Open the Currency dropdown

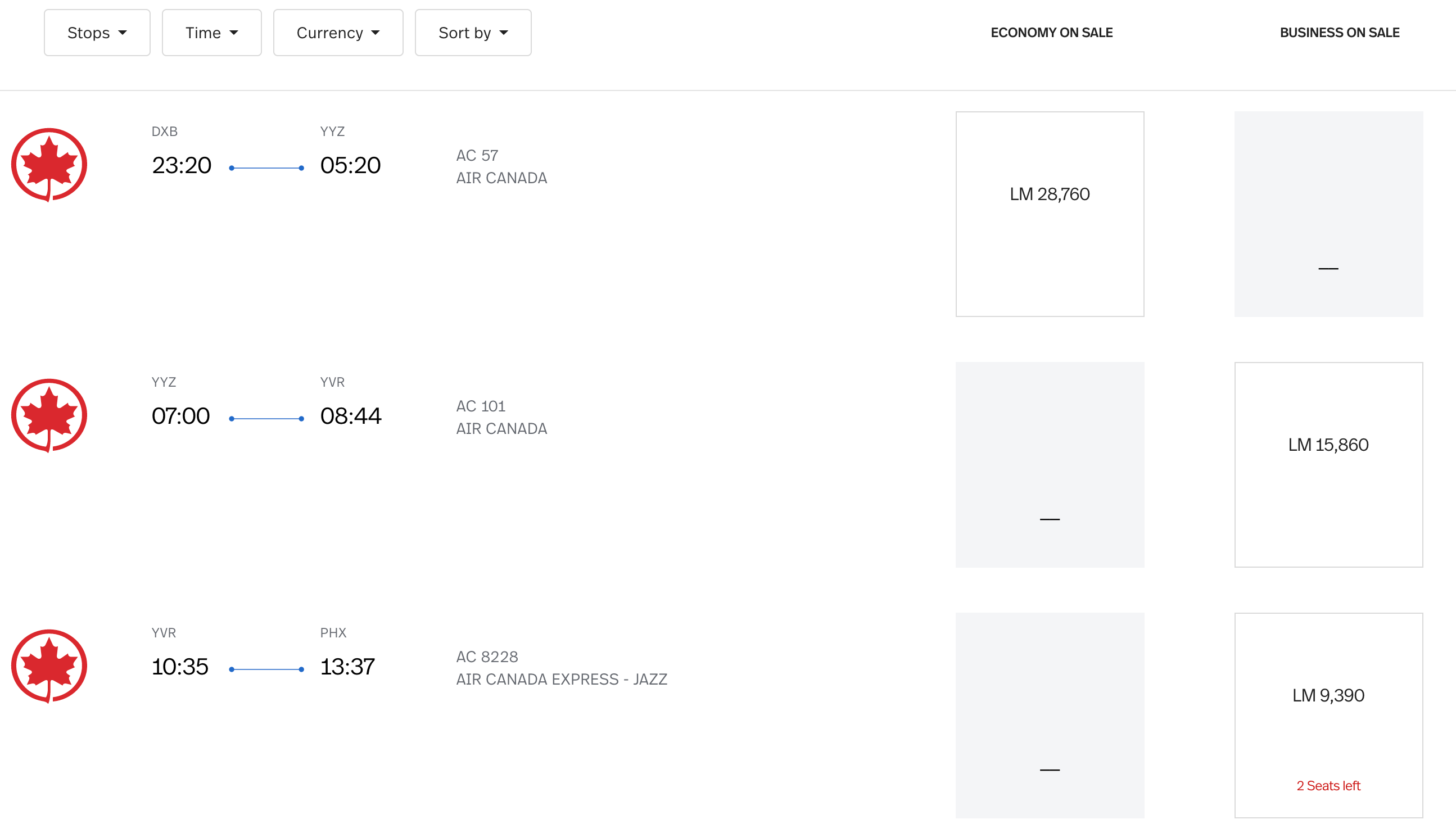(338, 33)
